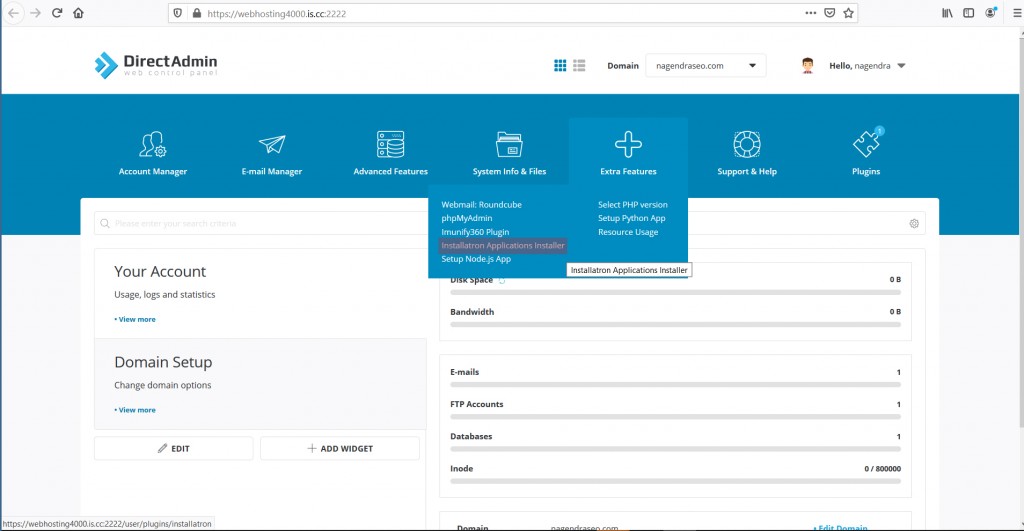Click the E-mails usage bar
Viewport: 1024px width, 531px height.
[675, 385]
